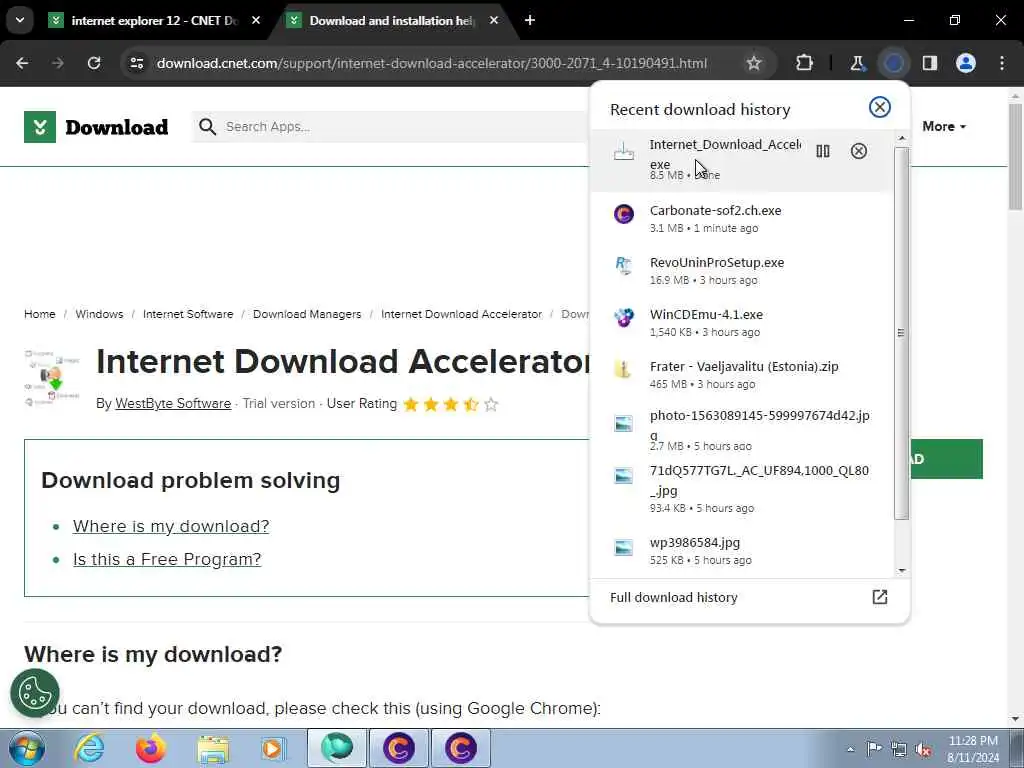The image size is (1024, 768).
Task: Click WinCDEmu-4.1.exe file icon
Action: click(x=624, y=317)
